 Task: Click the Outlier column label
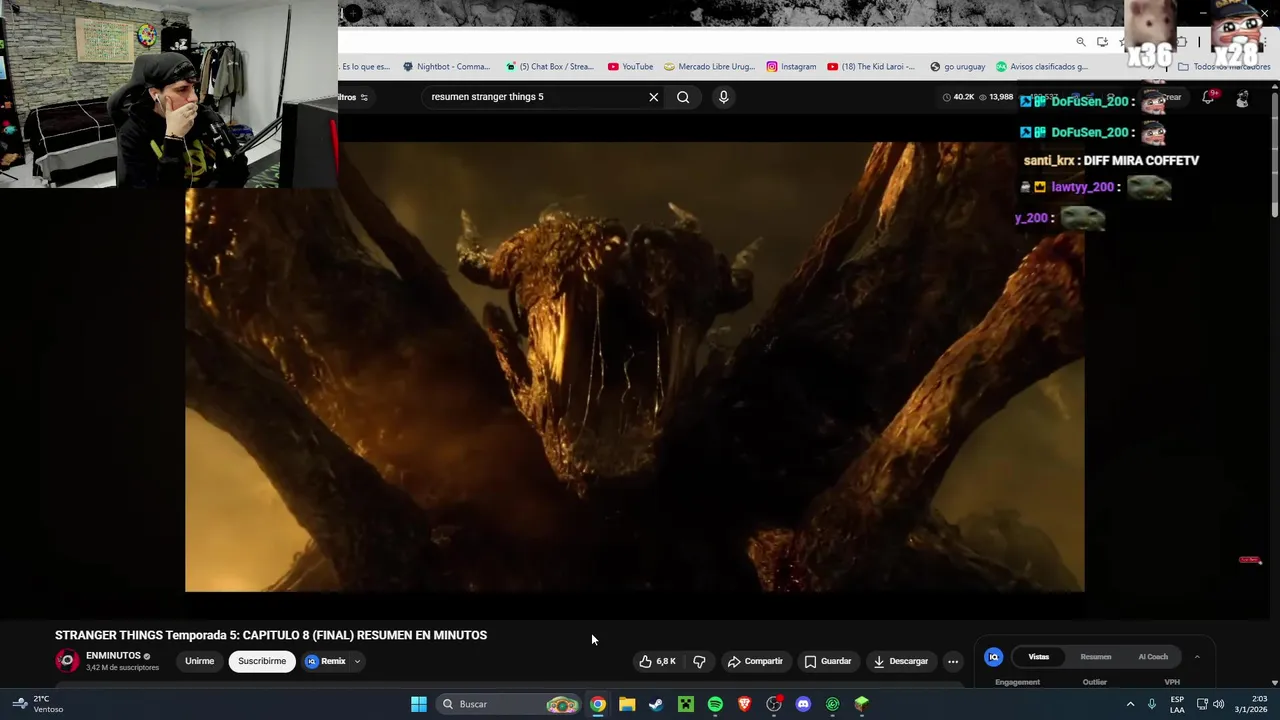tap(1095, 682)
